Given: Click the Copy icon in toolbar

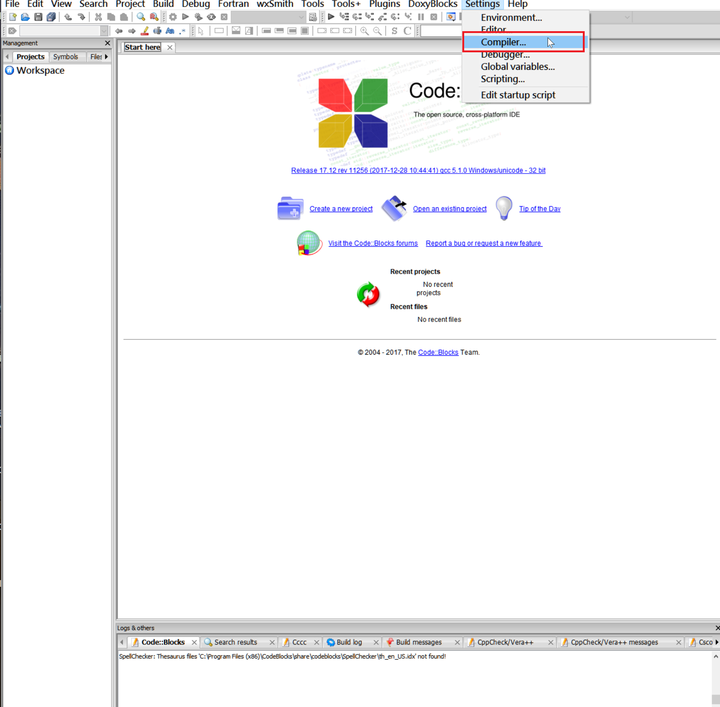Looking at the screenshot, I should click(x=111, y=17).
